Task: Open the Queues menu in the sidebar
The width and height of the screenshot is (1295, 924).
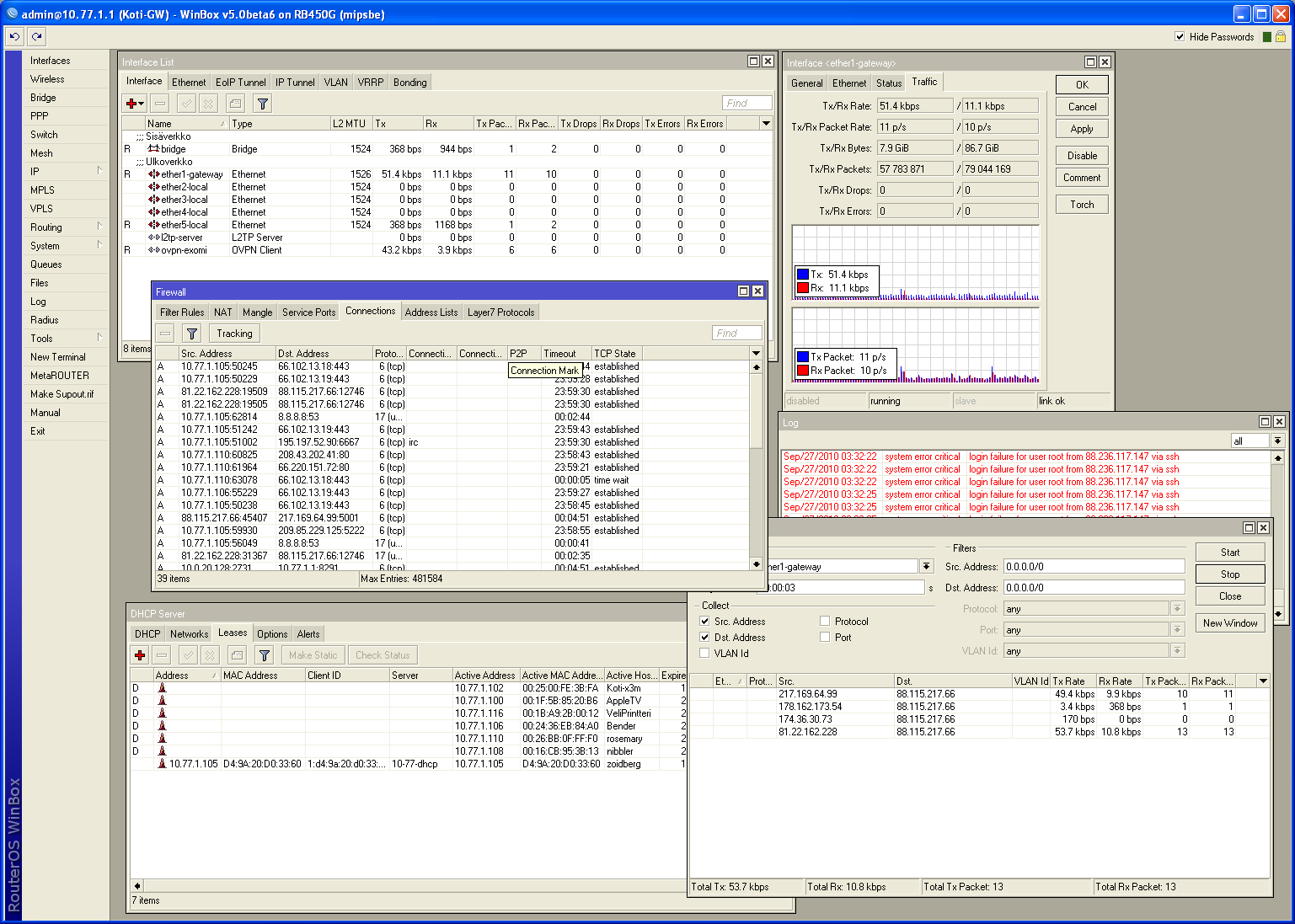Action: click(46, 264)
